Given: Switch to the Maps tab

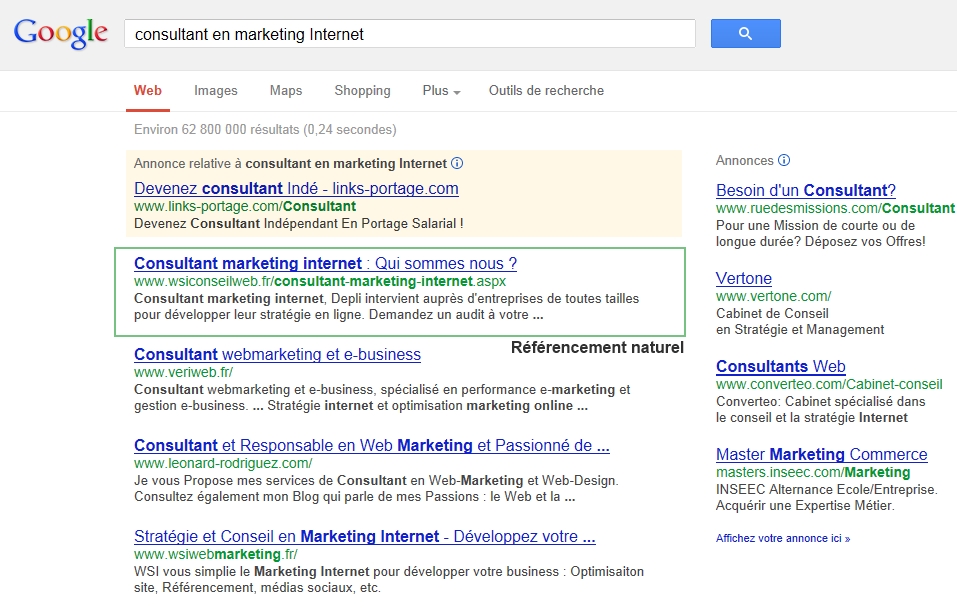Looking at the screenshot, I should point(286,91).
